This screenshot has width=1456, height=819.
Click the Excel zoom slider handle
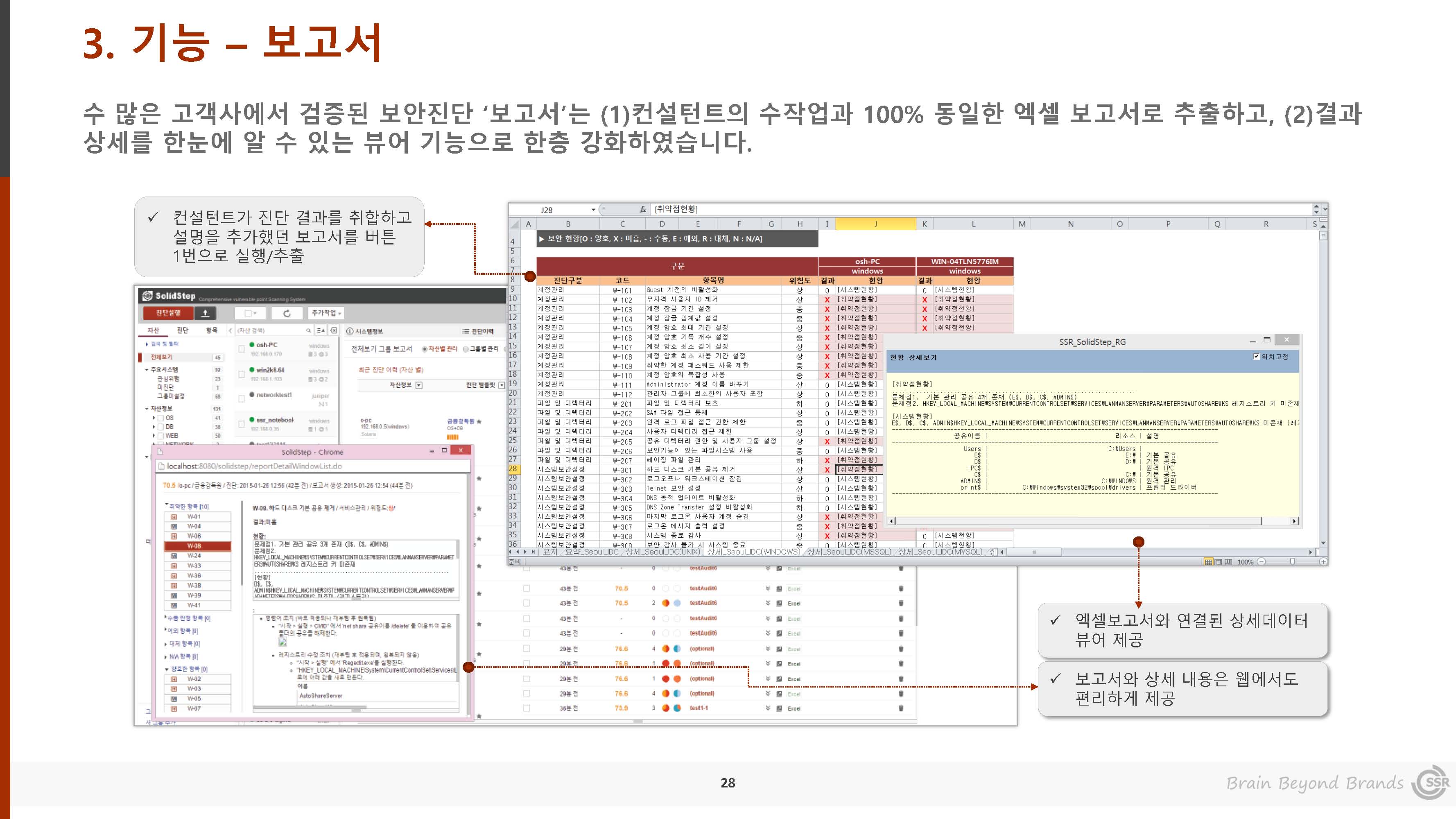(1292, 562)
